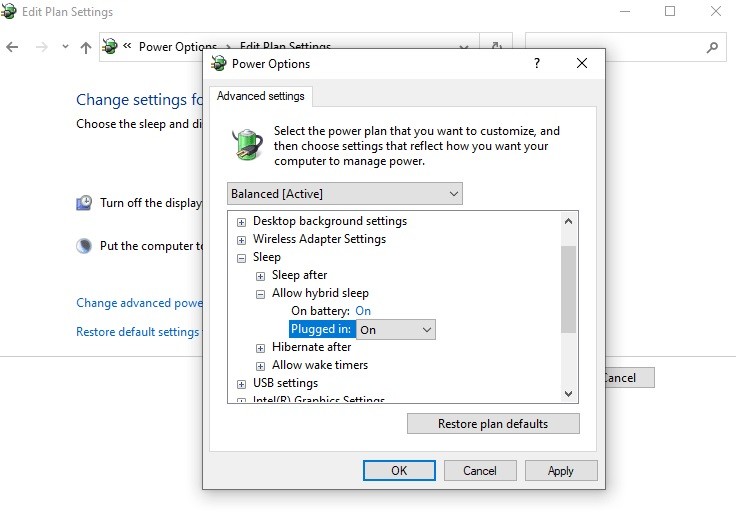The width and height of the screenshot is (736, 530).
Task: Click the Control Panel search box
Action: pos(626,47)
